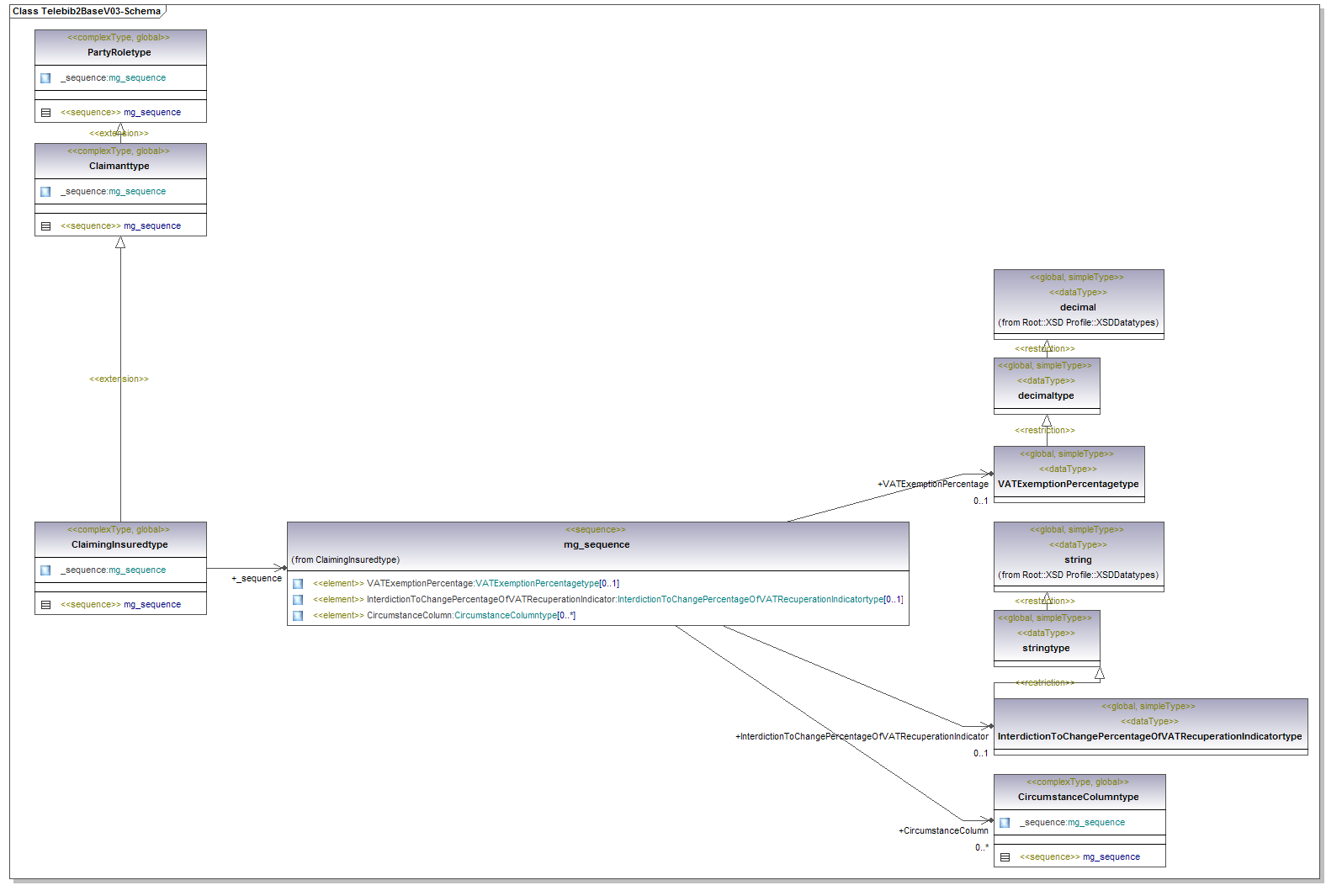Click the inheritance arrowhead below the Claimanttype class
Viewport: 1342px width, 896px height.
point(120,242)
